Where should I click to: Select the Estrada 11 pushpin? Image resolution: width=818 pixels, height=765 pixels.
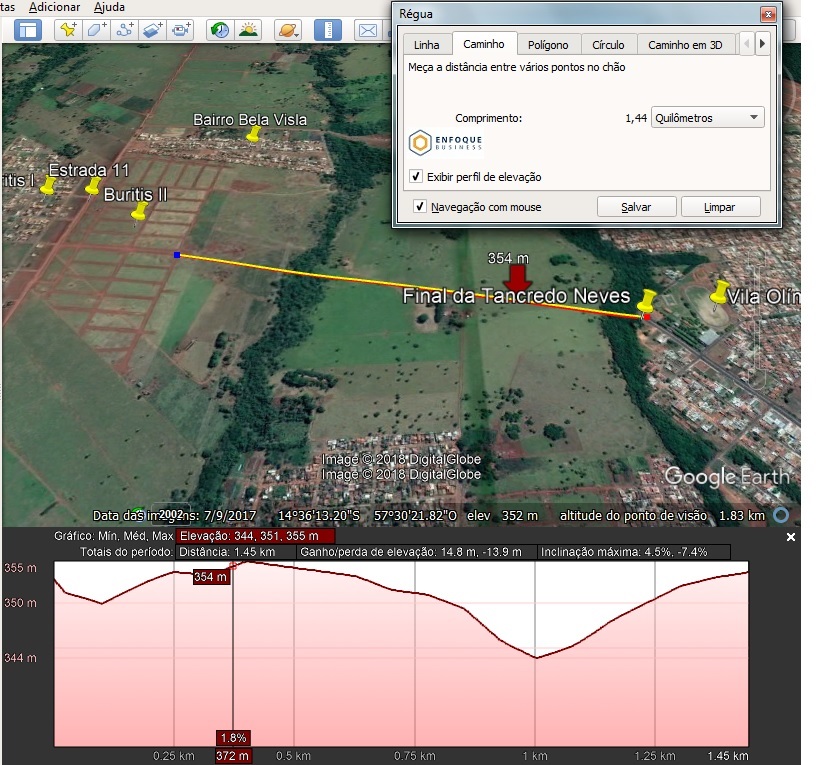[x=93, y=186]
